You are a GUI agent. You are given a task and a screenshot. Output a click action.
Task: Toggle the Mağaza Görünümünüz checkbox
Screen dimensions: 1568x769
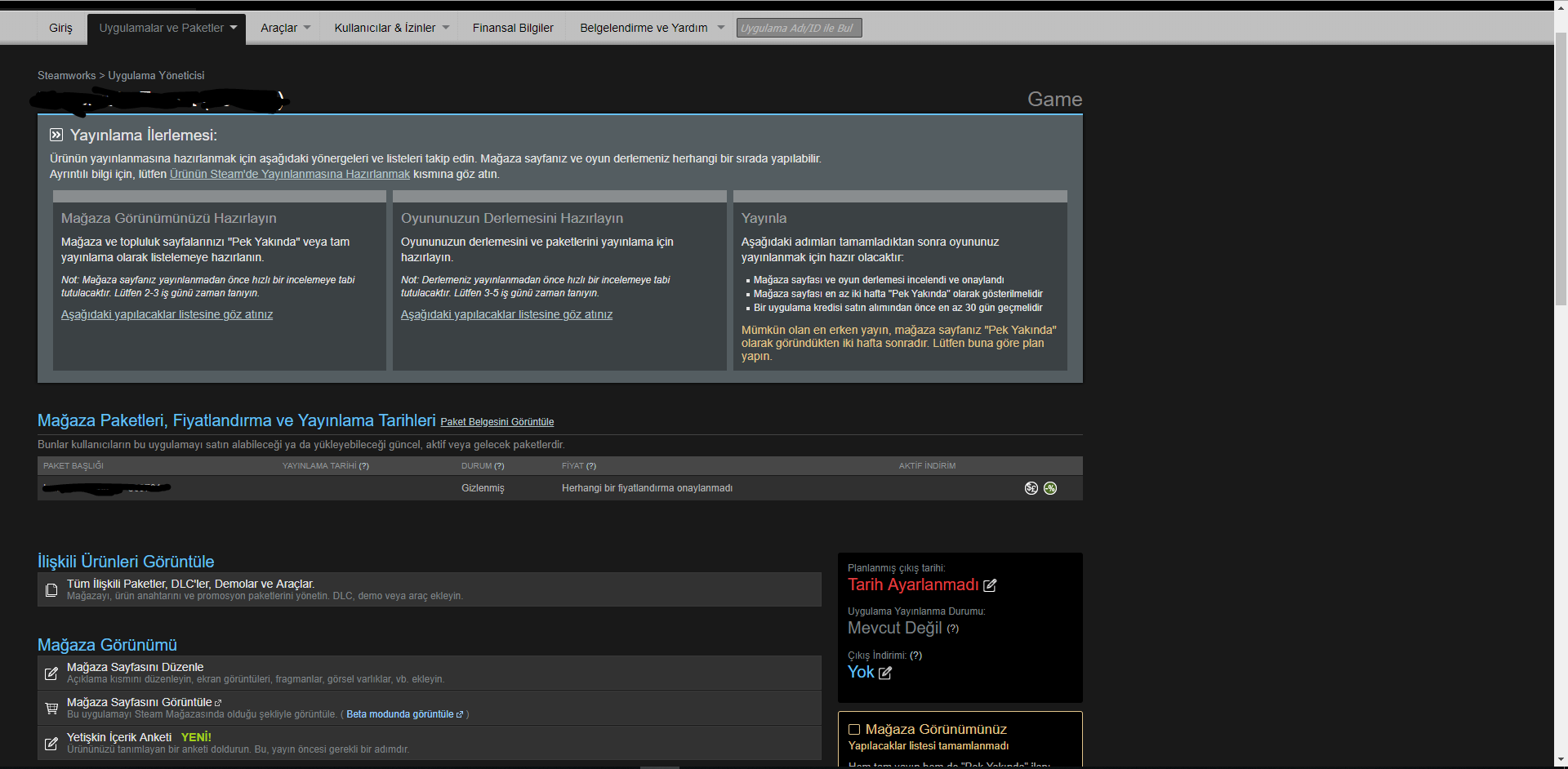click(x=854, y=730)
